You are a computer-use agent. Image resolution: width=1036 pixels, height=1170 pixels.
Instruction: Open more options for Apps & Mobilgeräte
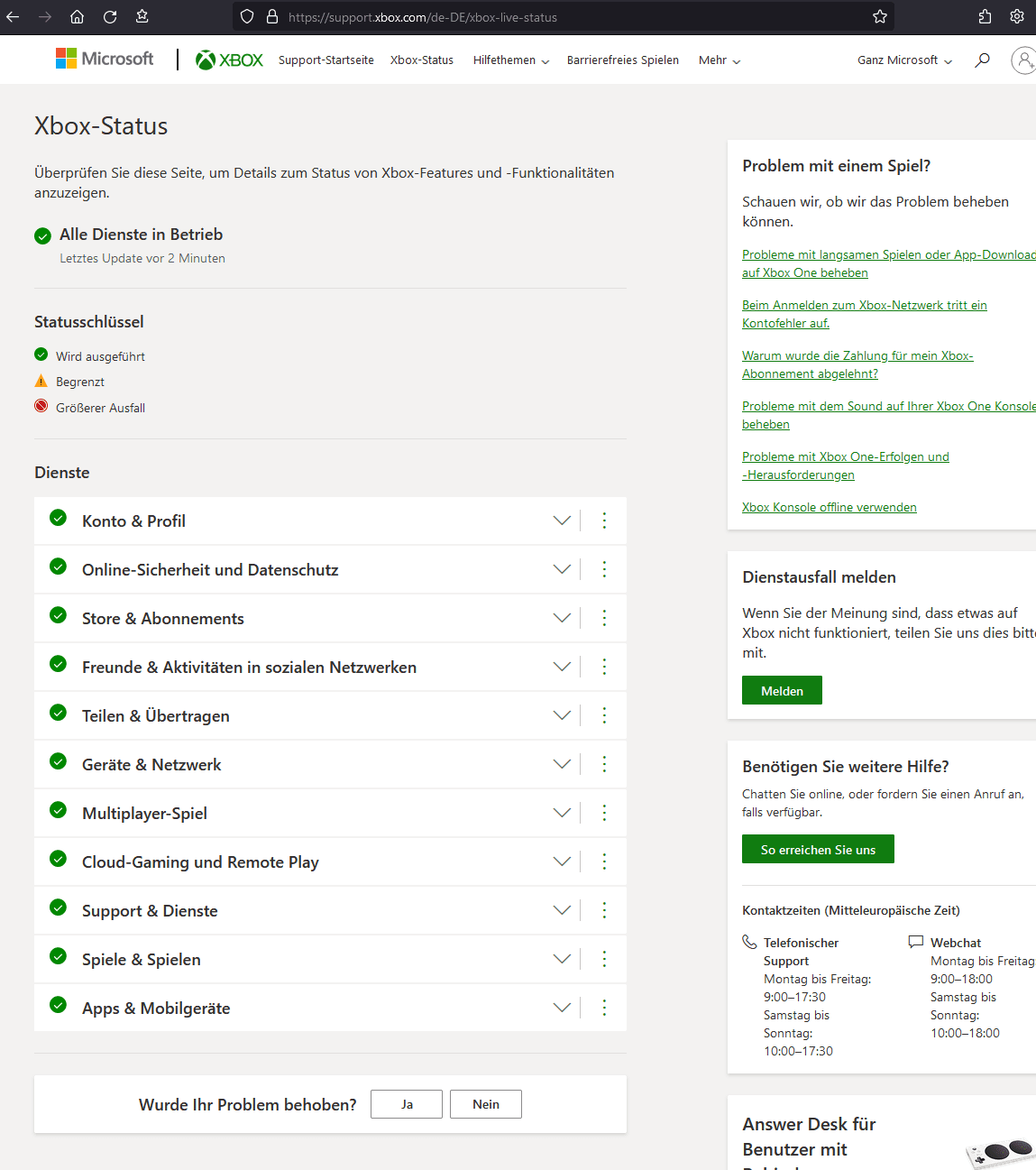click(x=604, y=1008)
